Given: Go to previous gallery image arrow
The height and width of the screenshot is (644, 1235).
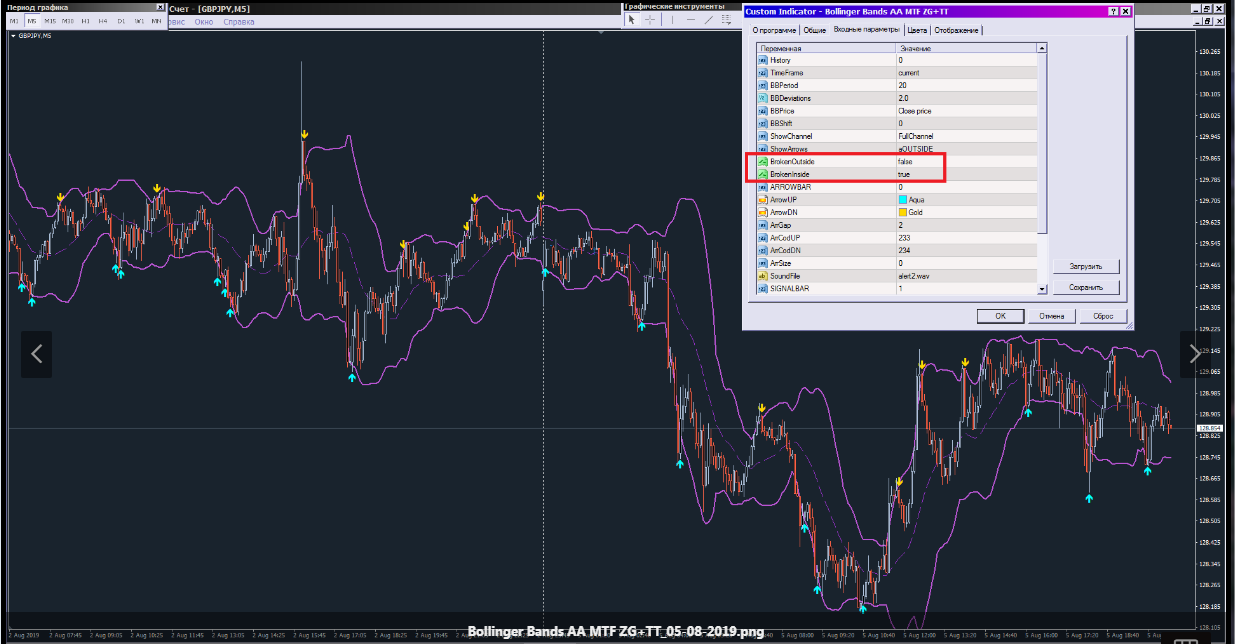Looking at the screenshot, I should coord(37,353).
